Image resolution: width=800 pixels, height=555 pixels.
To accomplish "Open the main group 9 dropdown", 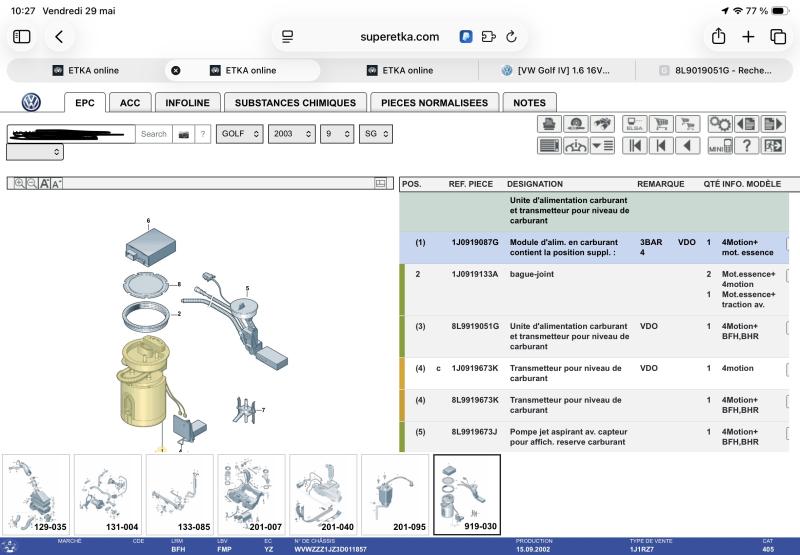I will (x=337, y=134).
